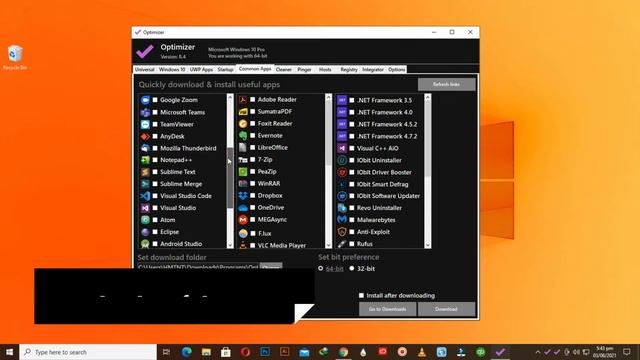The height and width of the screenshot is (360, 640).
Task: Open the Options tab
Action: click(396, 69)
